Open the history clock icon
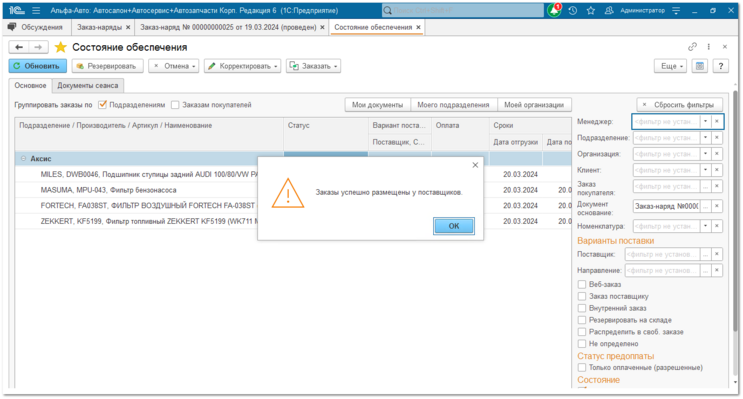This screenshot has width=743, height=399. tap(573, 10)
